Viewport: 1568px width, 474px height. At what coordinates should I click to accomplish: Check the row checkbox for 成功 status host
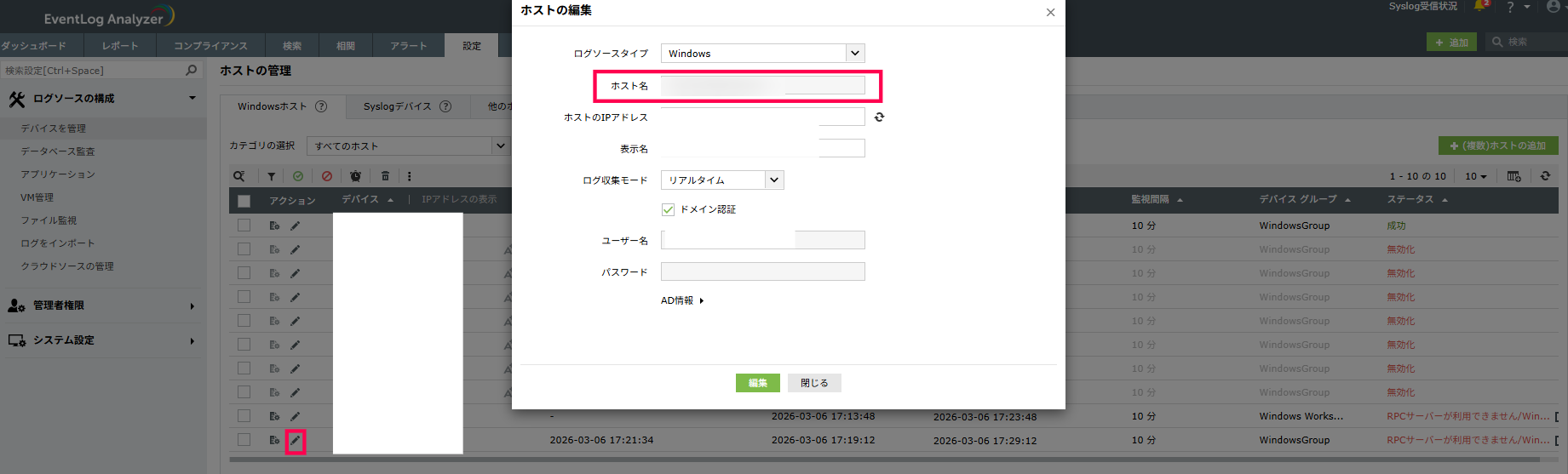(x=244, y=226)
